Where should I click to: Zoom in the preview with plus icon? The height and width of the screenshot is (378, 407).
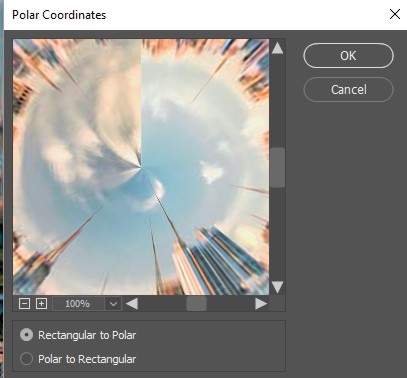click(41, 304)
